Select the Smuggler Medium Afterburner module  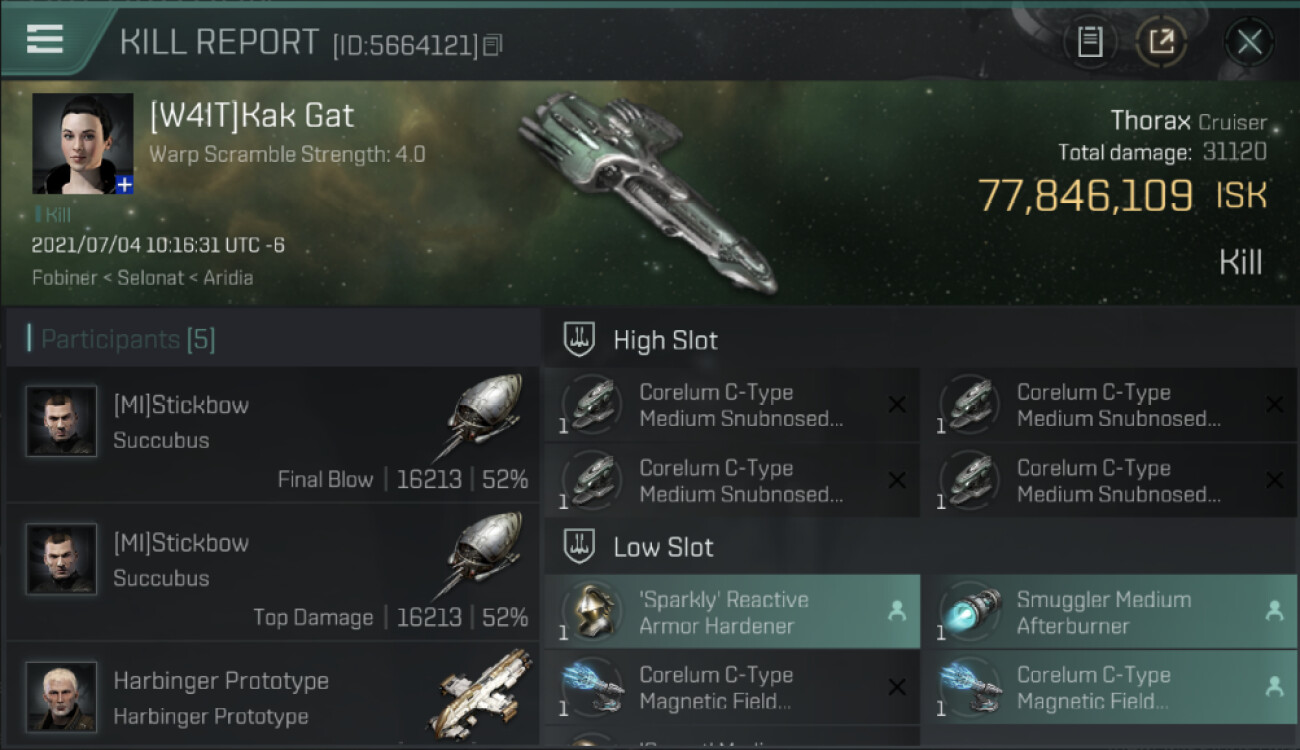(1110, 612)
